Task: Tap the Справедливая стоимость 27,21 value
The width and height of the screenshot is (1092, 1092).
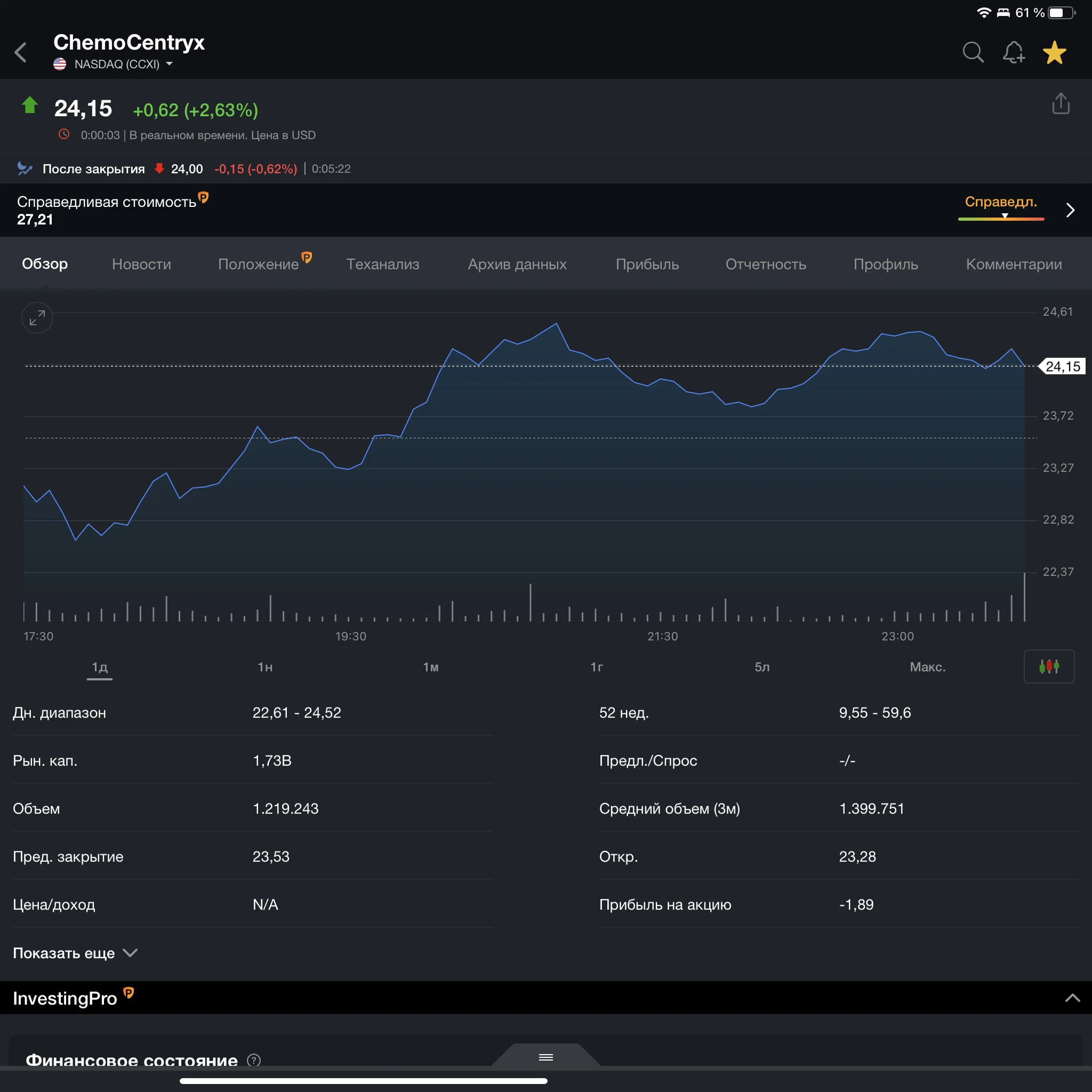Action: tap(35, 219)
